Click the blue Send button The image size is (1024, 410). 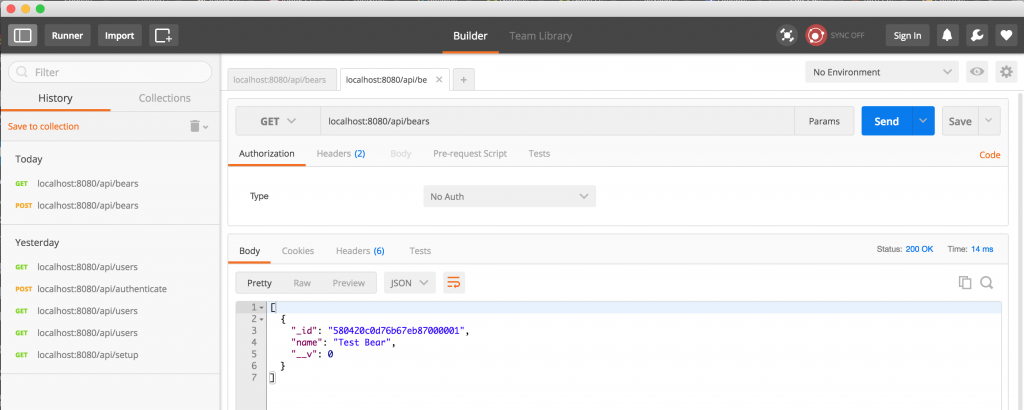click(886, 121)
